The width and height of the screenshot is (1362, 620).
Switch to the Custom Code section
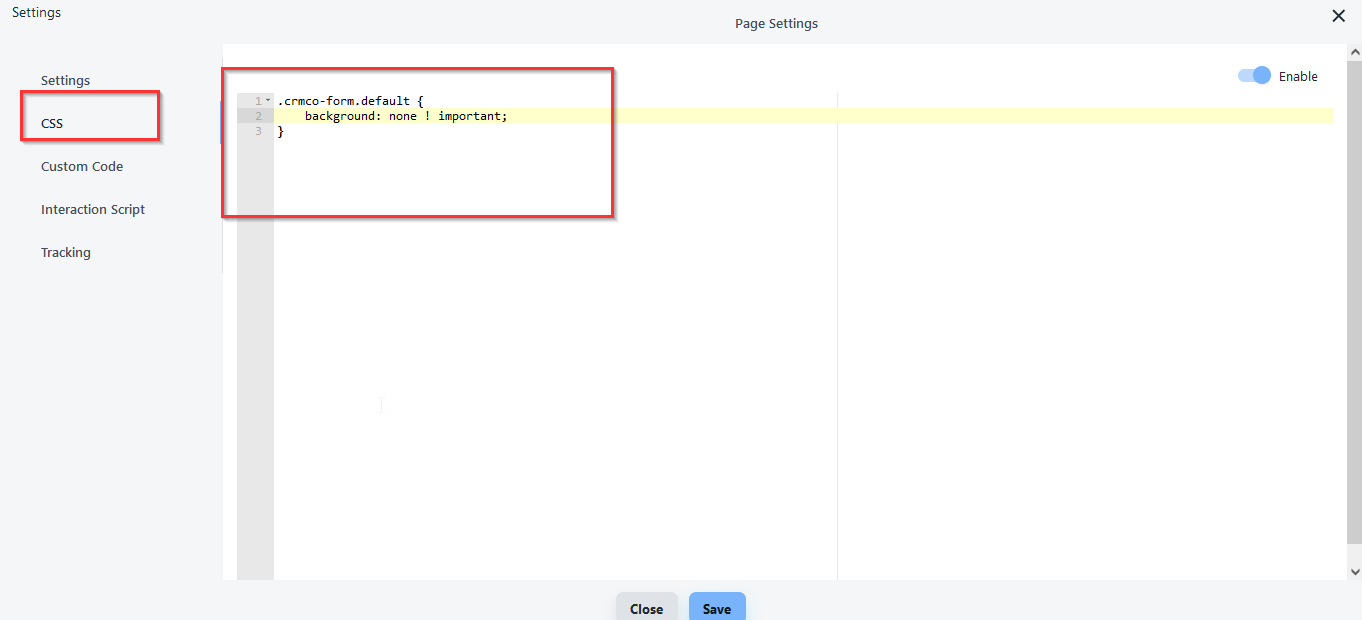(x=82, y=166)
